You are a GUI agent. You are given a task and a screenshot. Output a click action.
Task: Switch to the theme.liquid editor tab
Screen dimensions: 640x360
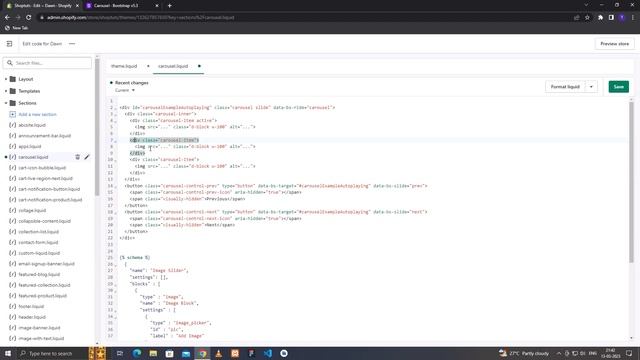(124, 66)
